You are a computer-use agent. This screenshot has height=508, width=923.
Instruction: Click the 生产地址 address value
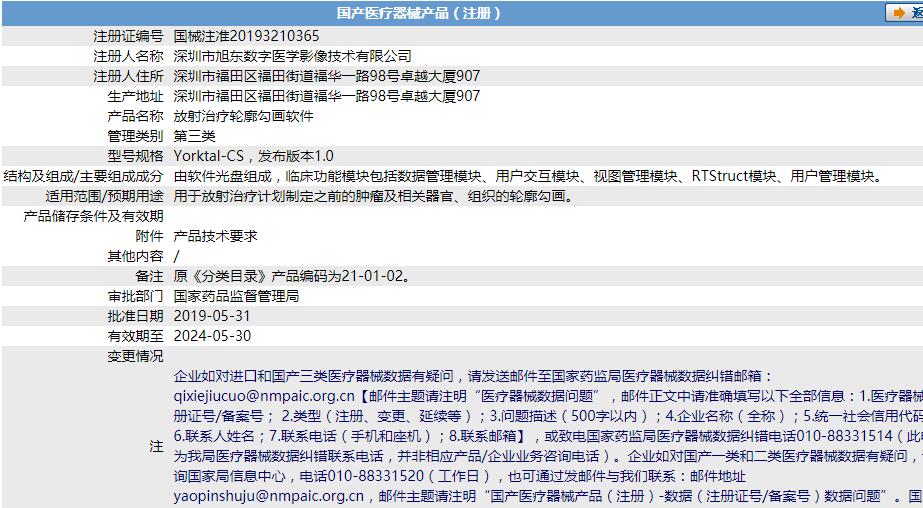[x=326, y=96]
